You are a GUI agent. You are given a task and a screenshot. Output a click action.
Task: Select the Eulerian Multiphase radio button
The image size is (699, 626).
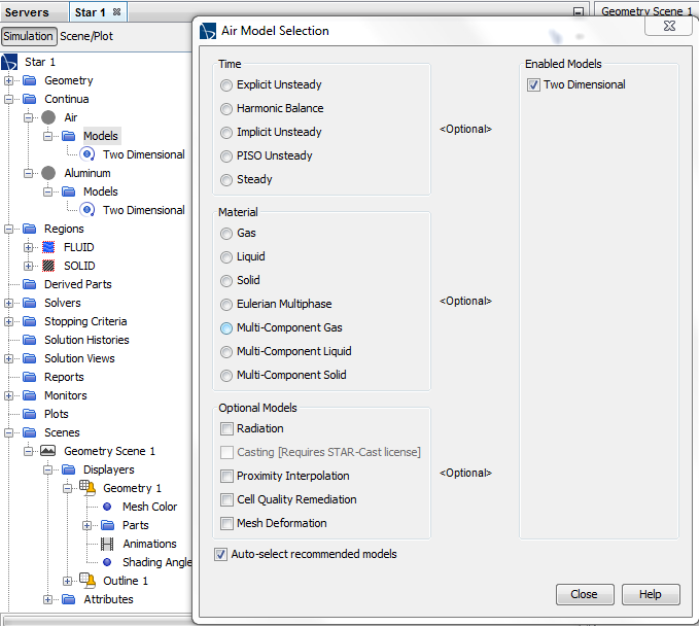[226, 305]
